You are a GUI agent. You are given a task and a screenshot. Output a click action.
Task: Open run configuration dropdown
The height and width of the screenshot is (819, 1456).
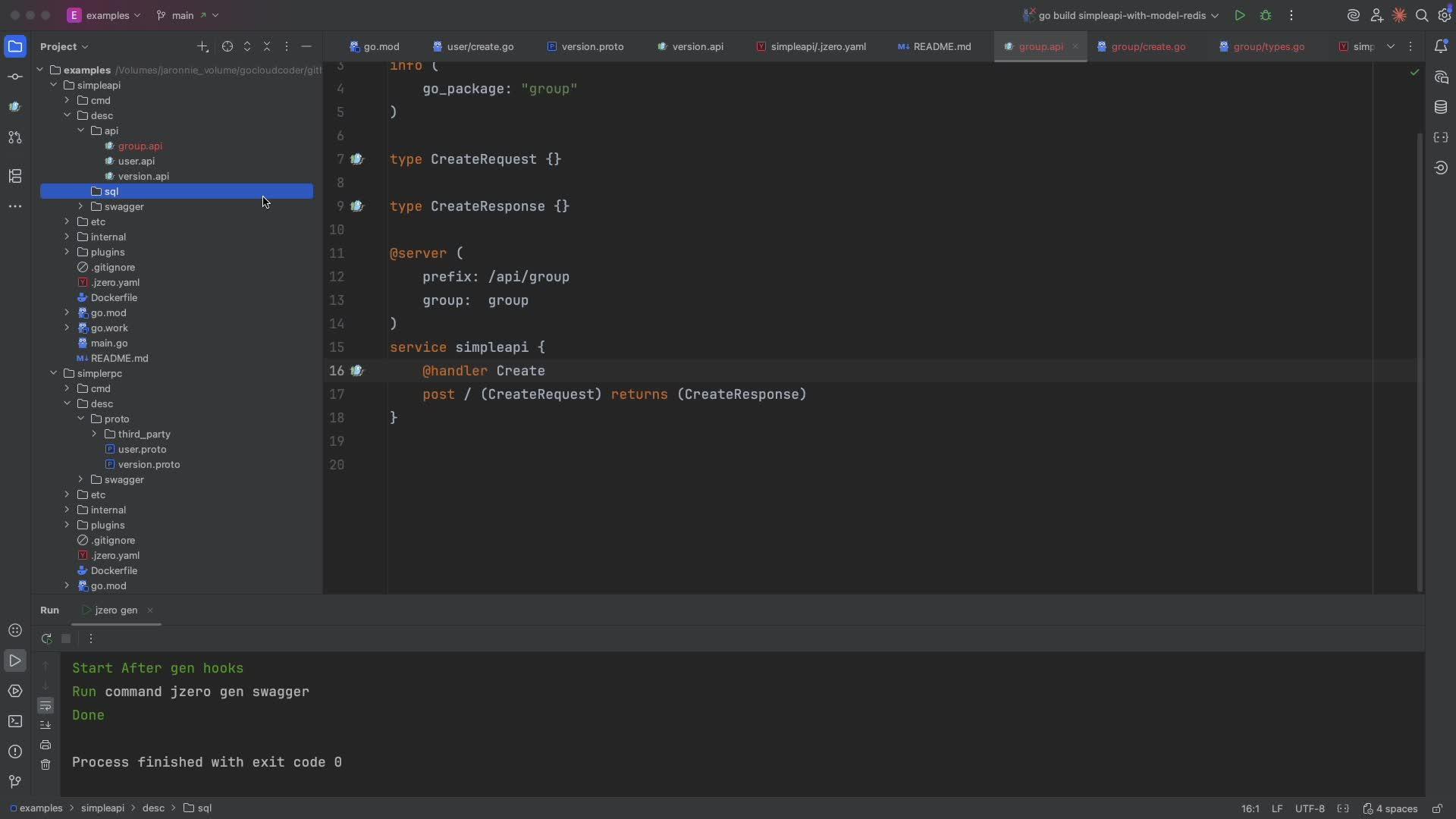pyautogui.click(x=1121, y=15)
